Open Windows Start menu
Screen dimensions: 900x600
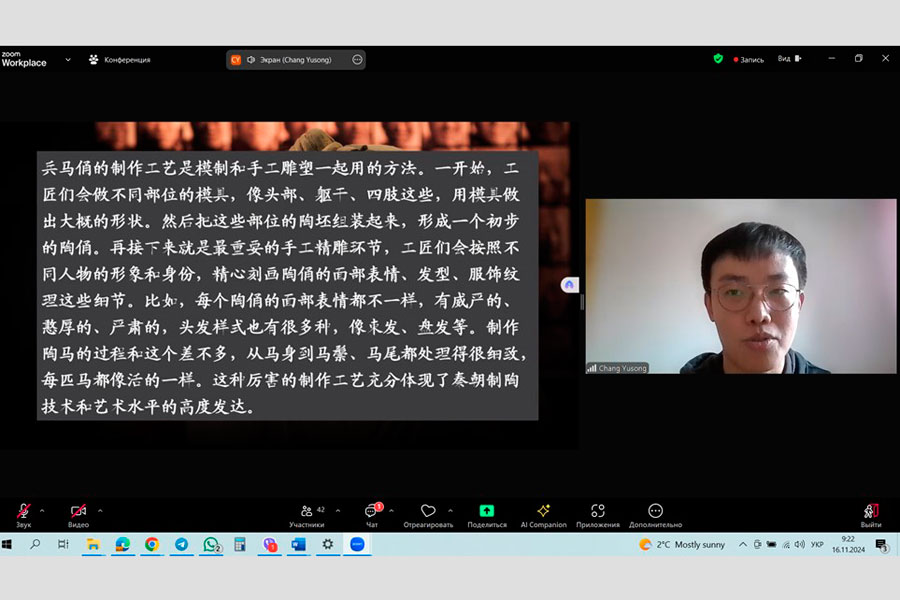(7, 544)
